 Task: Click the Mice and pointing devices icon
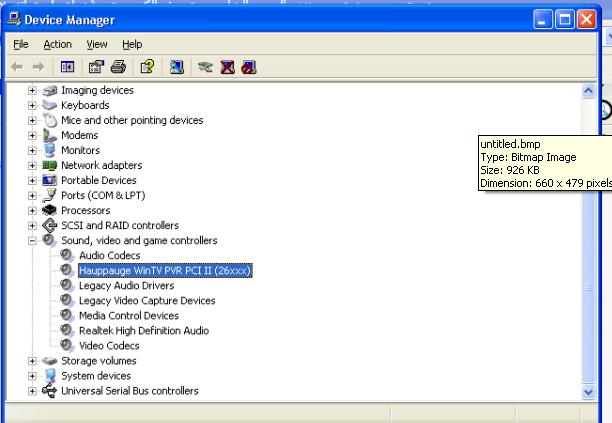(x=50, y=120)
